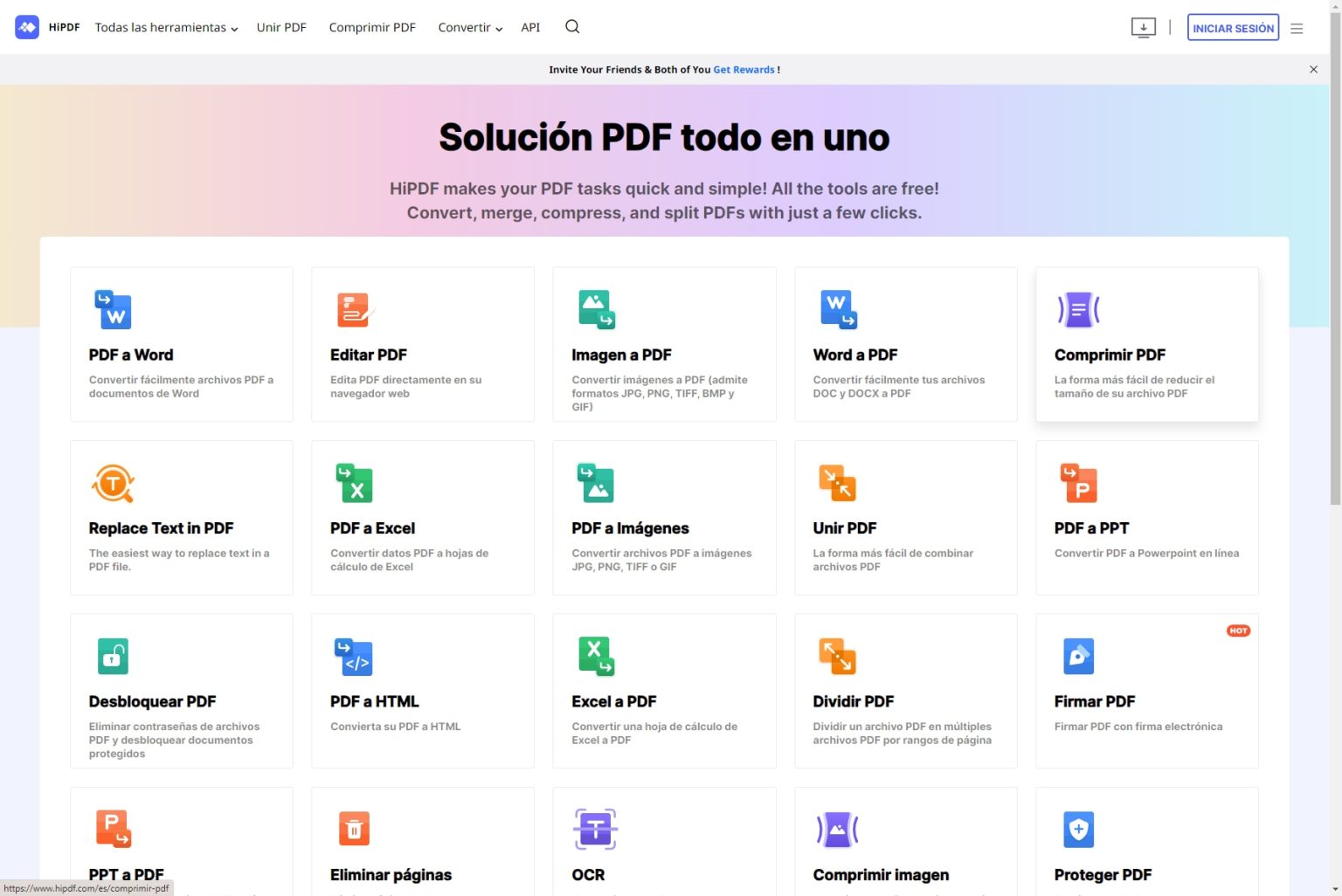The height and width of the screenshot is (896, 1342).
Task: Select Comprimir PDF in the navigation bar
Action: point(372,27)
